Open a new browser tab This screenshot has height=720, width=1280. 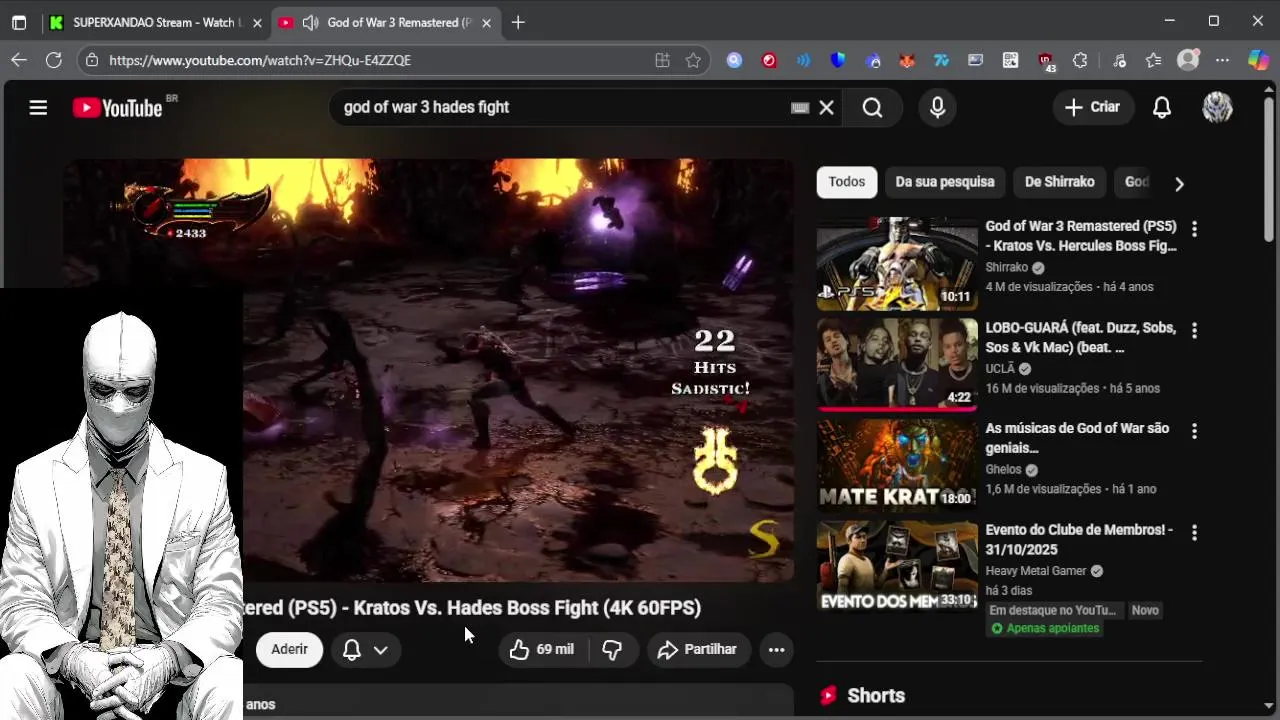click(x=517, y=22)
